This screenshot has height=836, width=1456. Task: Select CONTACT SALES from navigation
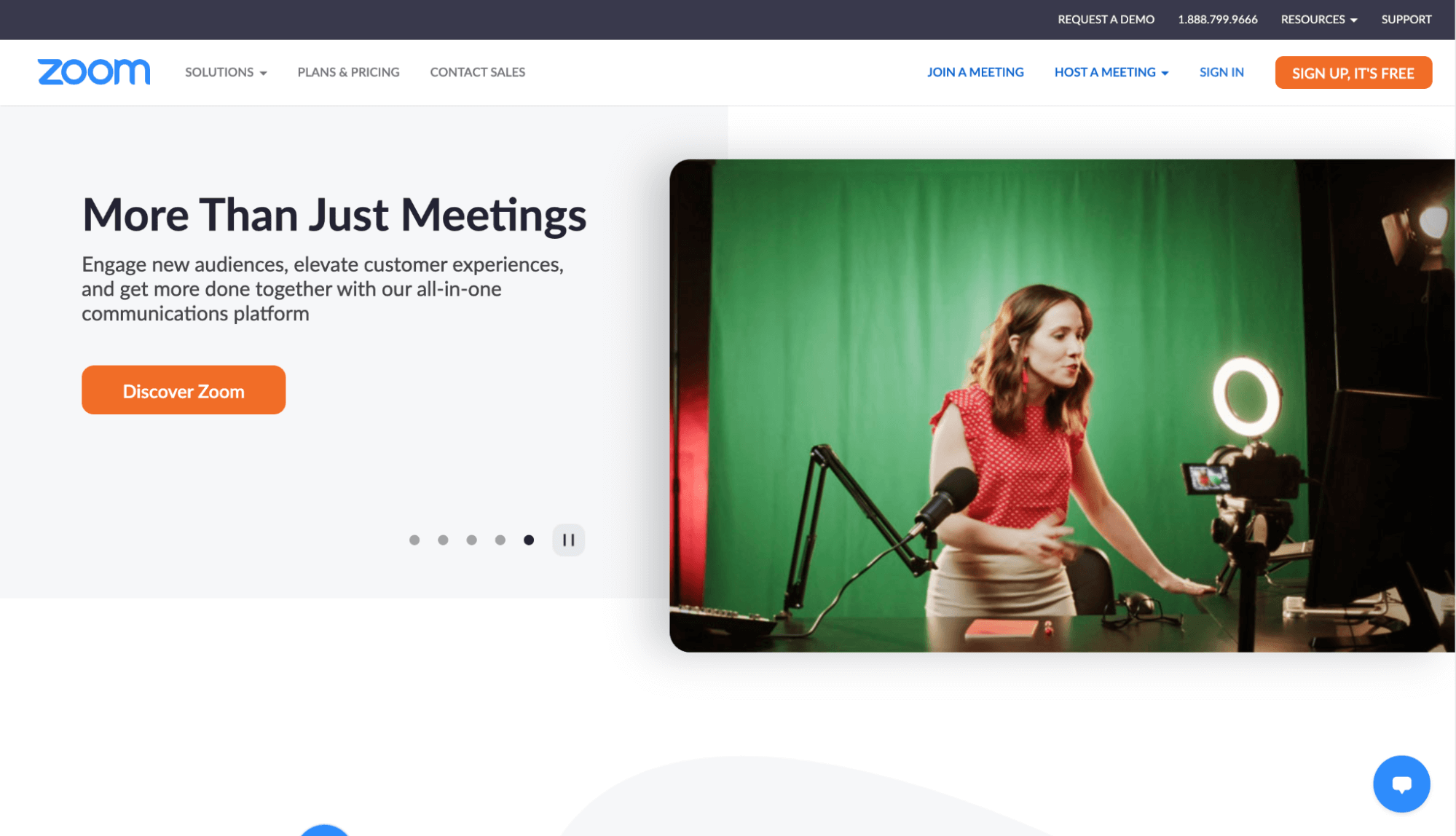pyautogui.click(x=477, y=72)
